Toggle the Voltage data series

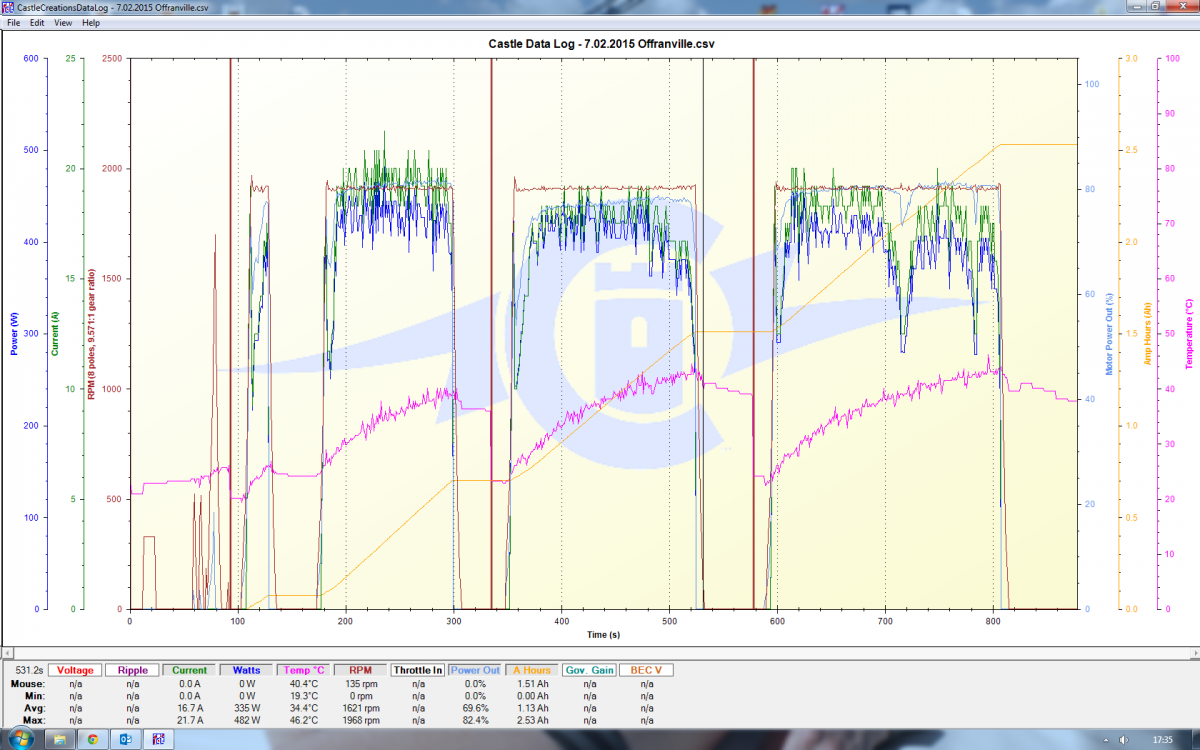76,670
